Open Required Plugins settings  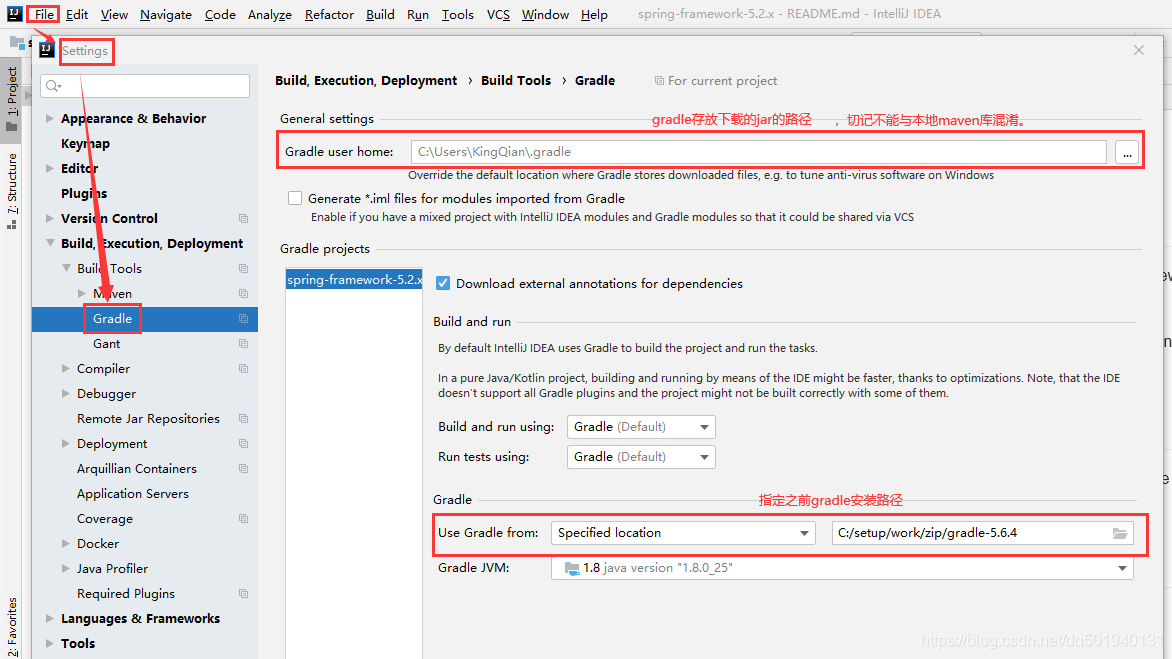coord(126,593)
